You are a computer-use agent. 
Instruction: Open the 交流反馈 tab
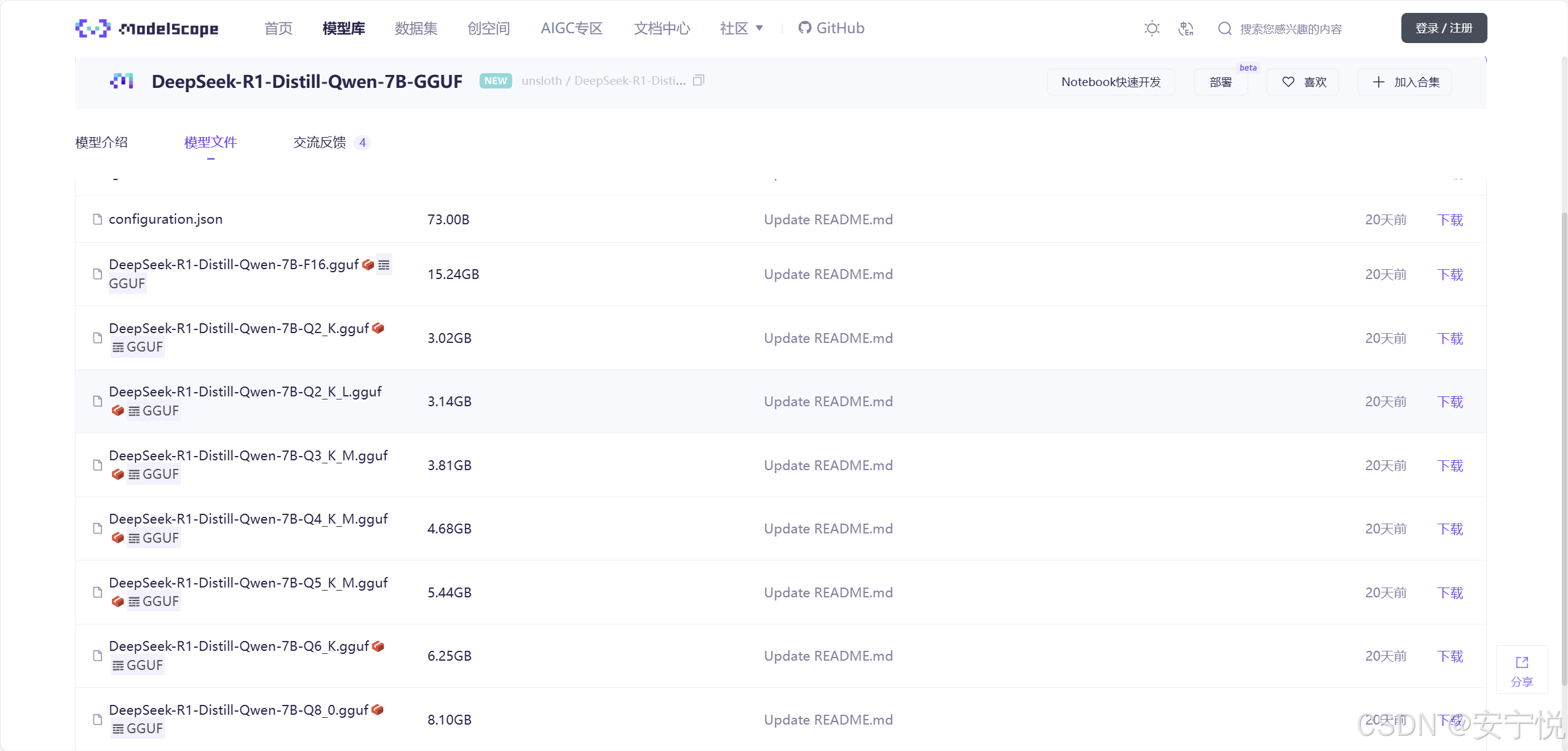coord(320,143)
